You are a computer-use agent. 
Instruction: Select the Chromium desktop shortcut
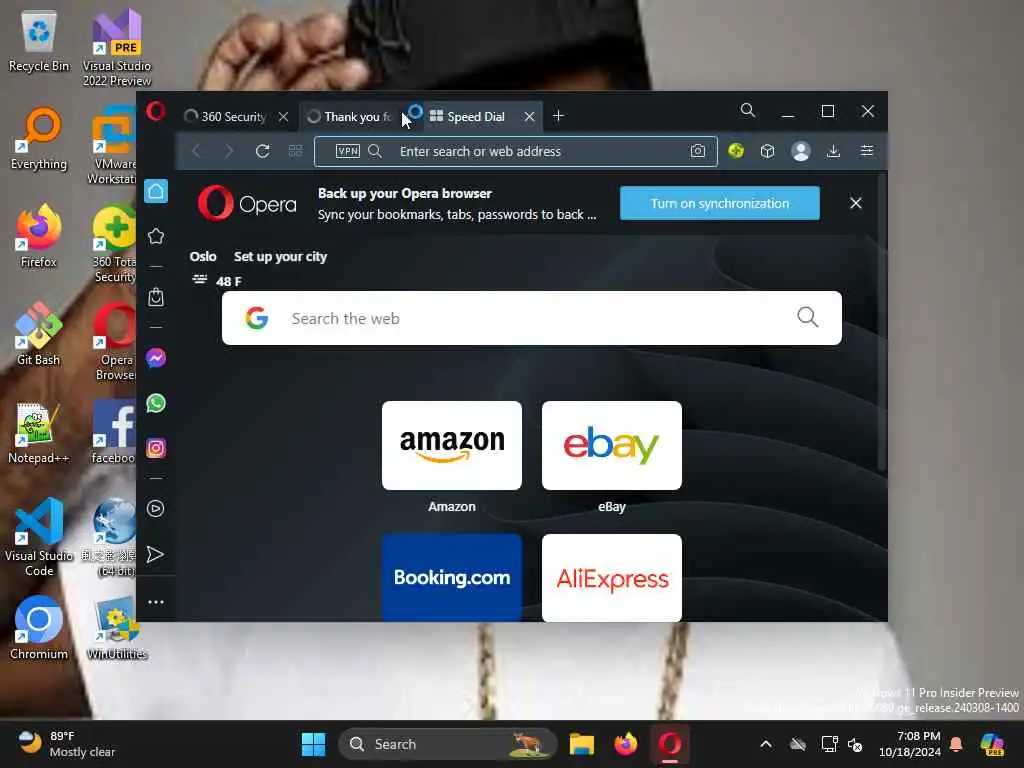[39, 628]
